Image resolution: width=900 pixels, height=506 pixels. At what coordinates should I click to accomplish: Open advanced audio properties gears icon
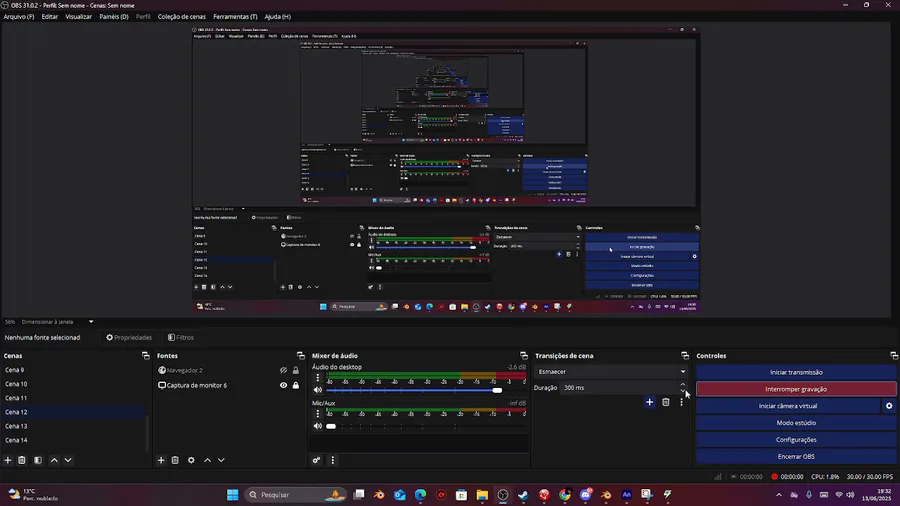(x=316, y=460)
